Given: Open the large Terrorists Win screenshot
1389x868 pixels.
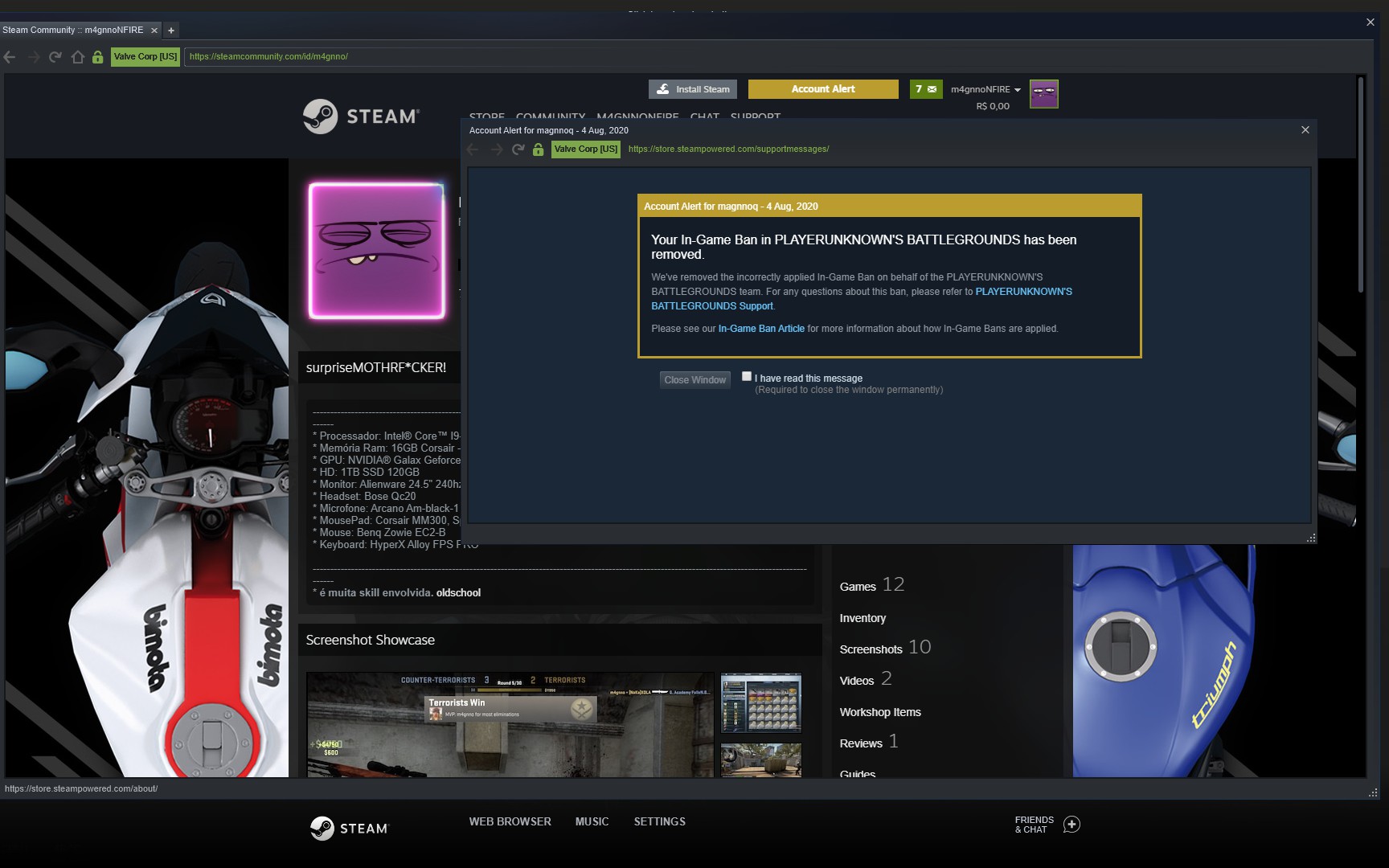Looking at the screenshot, I should (510, 725).
